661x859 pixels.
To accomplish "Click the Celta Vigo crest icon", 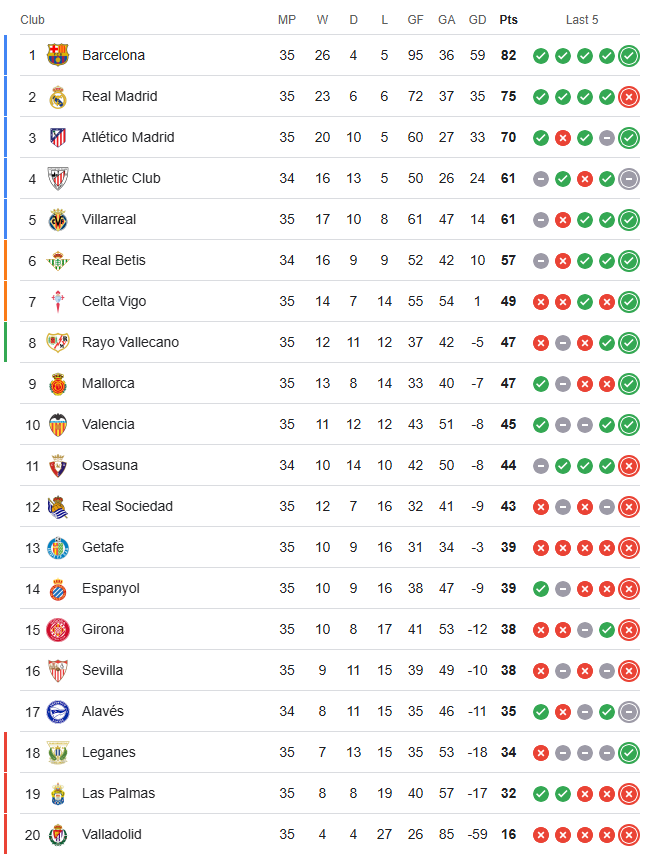I will tap(58, 302).
